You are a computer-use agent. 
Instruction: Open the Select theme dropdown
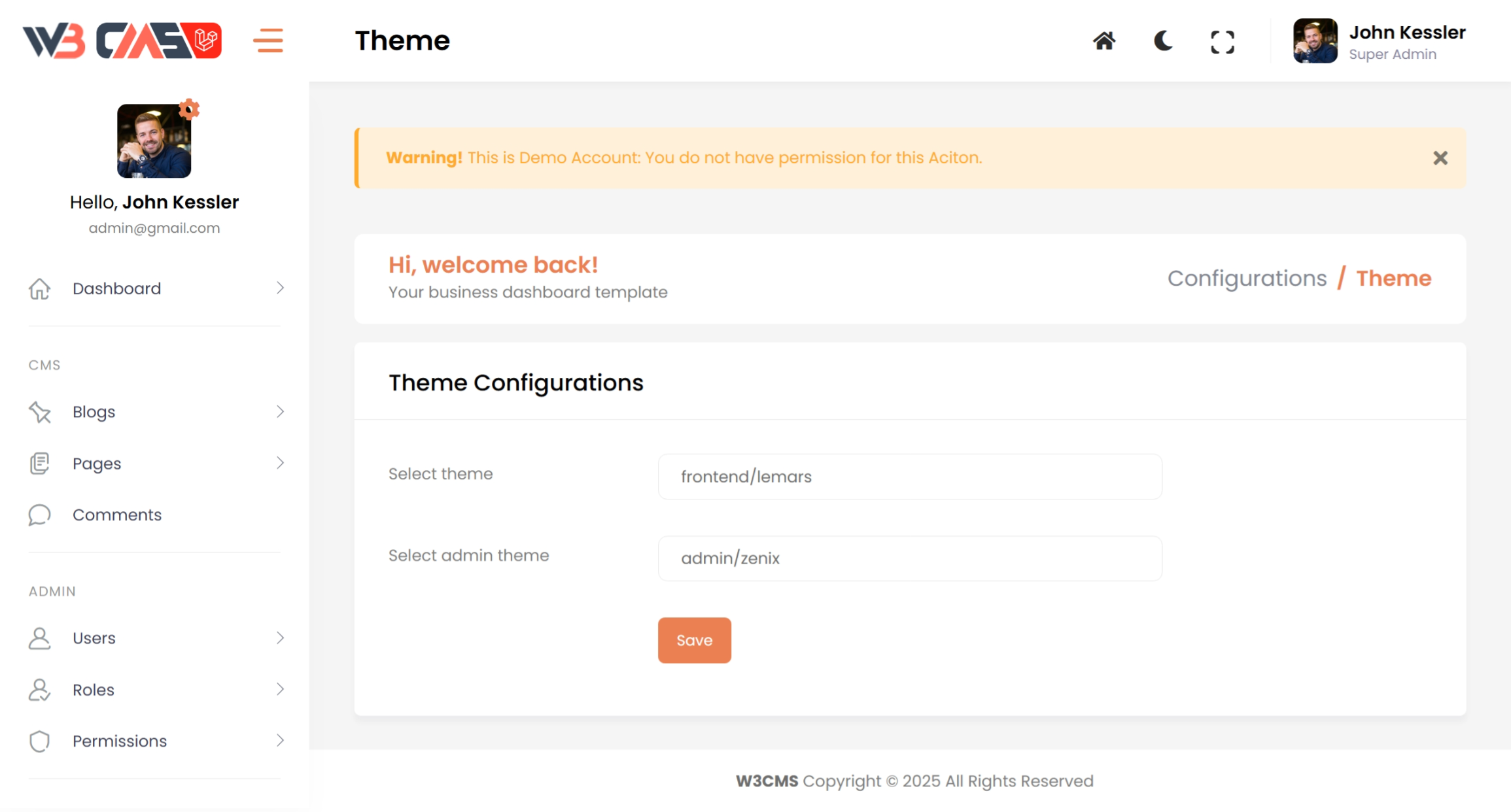click(909, 477)
